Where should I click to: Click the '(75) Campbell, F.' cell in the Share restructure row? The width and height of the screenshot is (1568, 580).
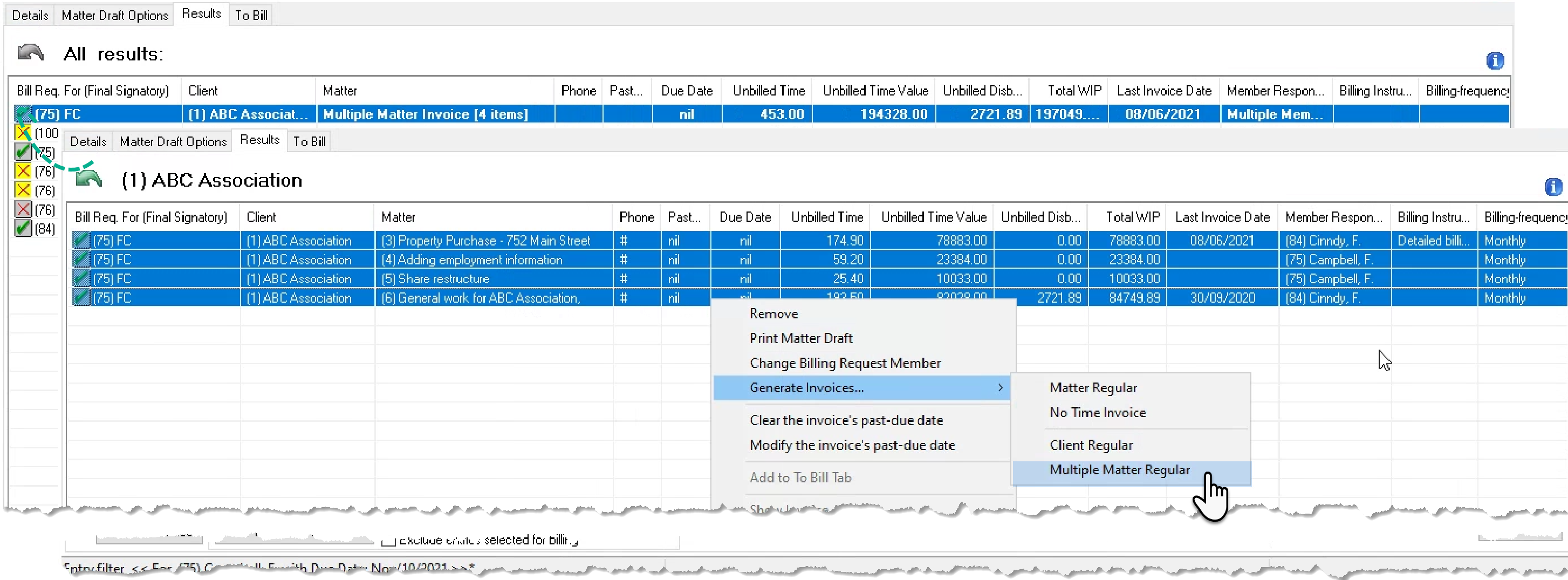1334,279
